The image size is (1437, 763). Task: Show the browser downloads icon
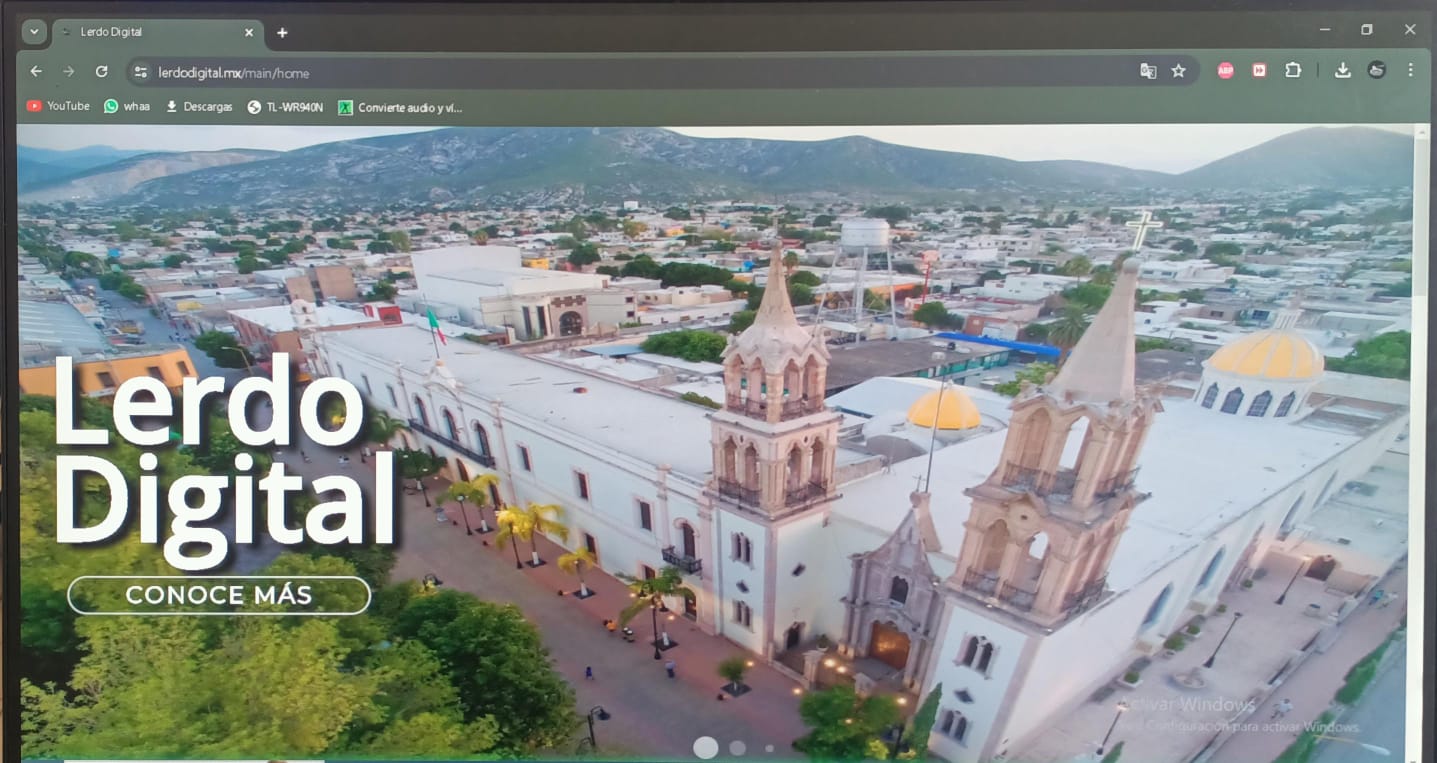[1343, 71]
